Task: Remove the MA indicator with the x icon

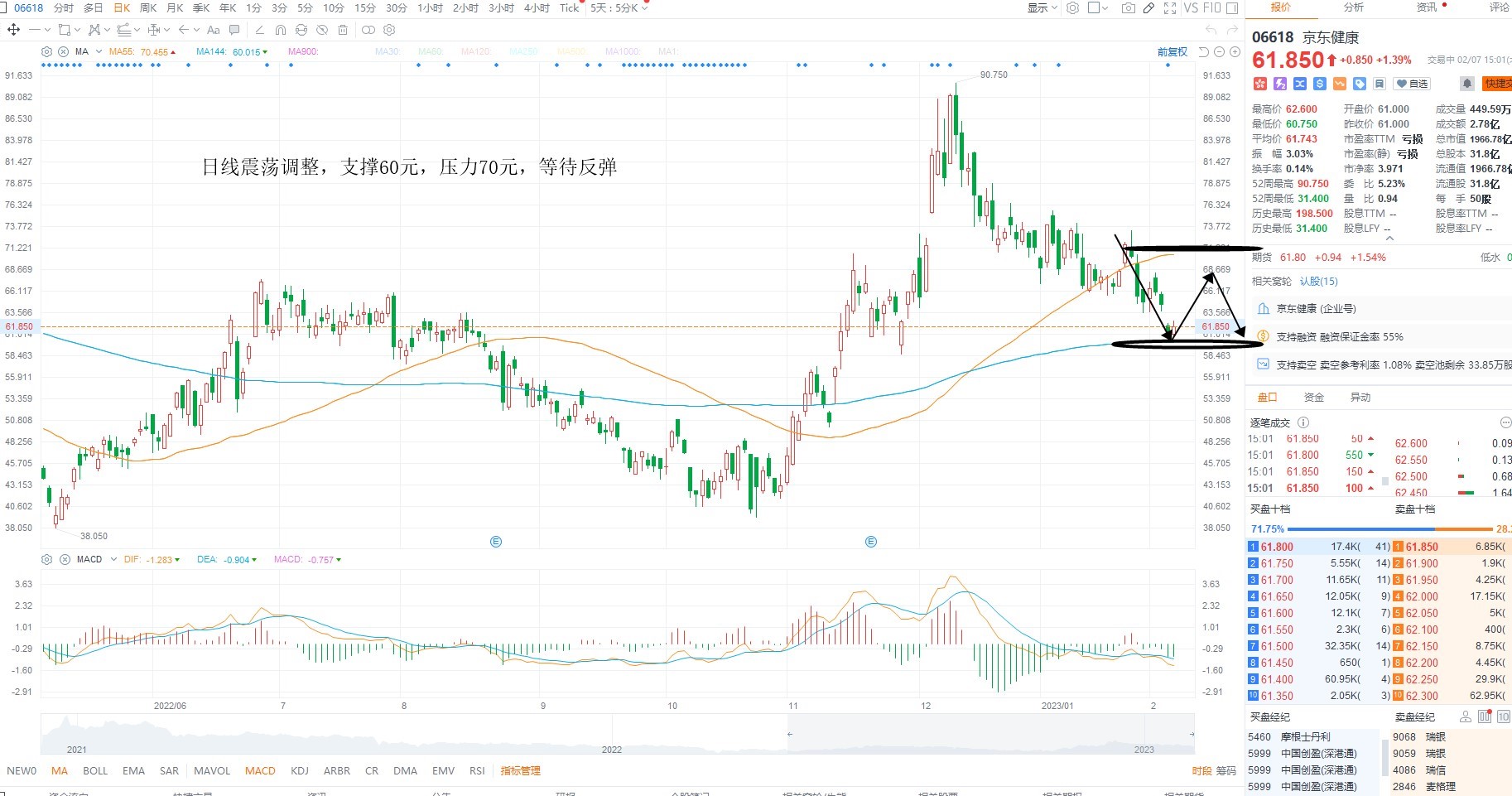Action: tap(64, 51)
